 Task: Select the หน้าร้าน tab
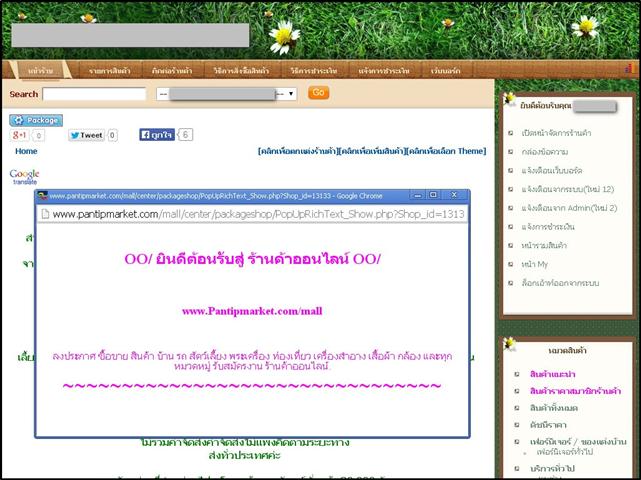coord(41,70)
